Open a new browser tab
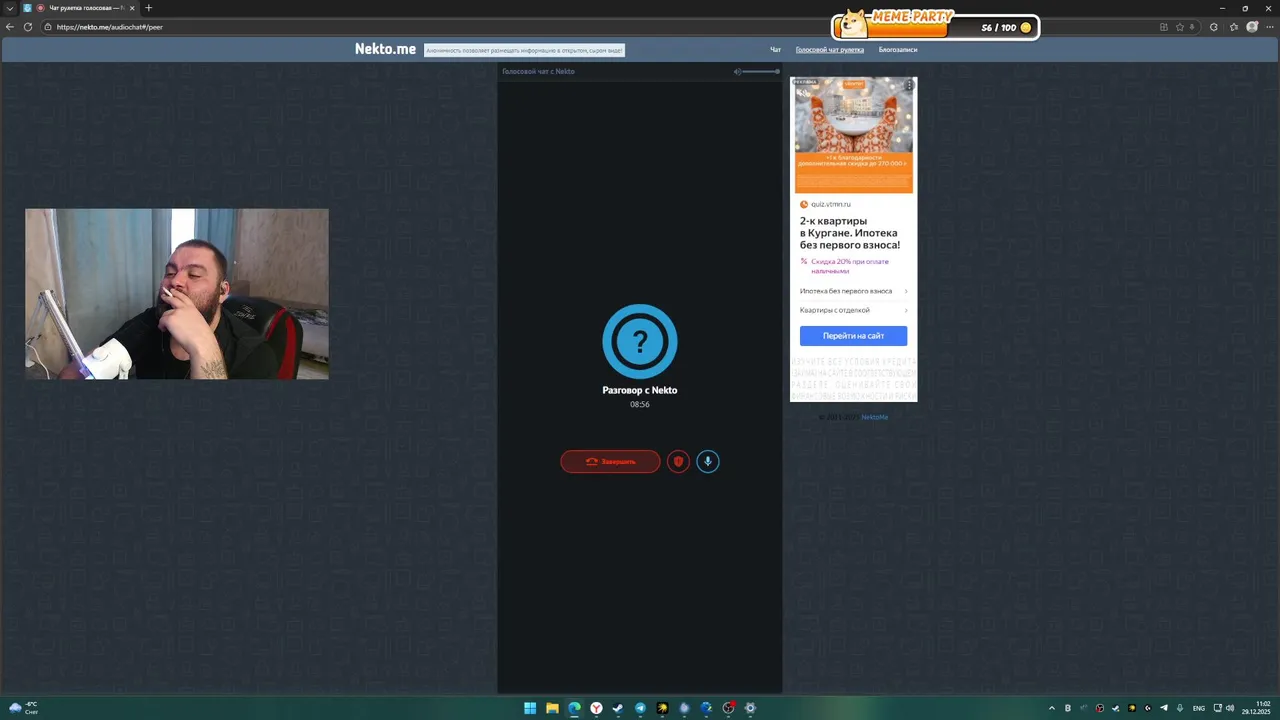Viewport: 1280px width, 720px height. point(149,8)
